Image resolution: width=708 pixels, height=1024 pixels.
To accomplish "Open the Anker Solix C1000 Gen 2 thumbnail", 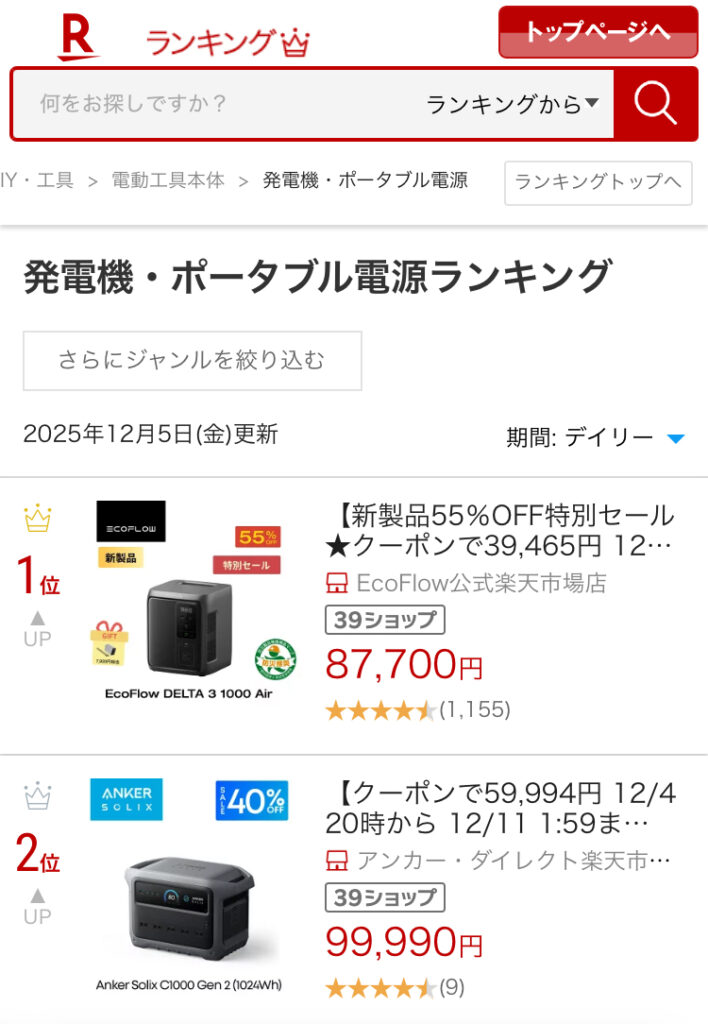I will 189,885.
